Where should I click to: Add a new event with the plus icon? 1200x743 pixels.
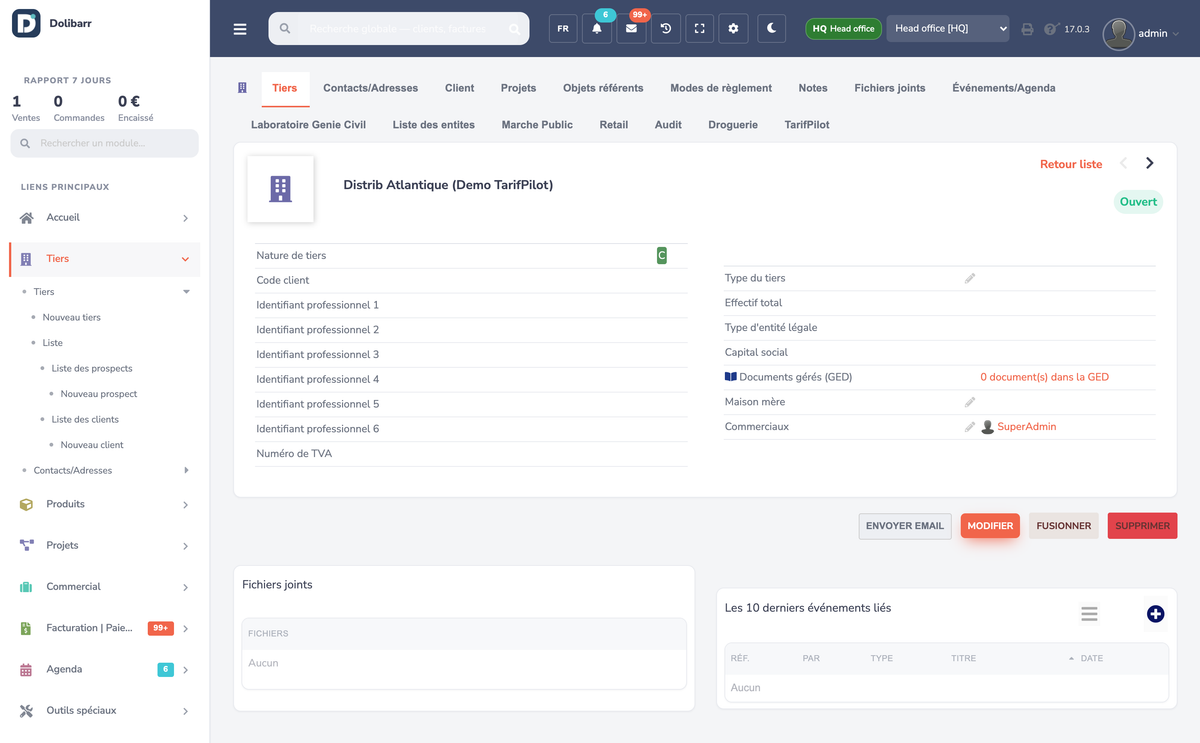pyautogui.click(x=1155, y=614)
